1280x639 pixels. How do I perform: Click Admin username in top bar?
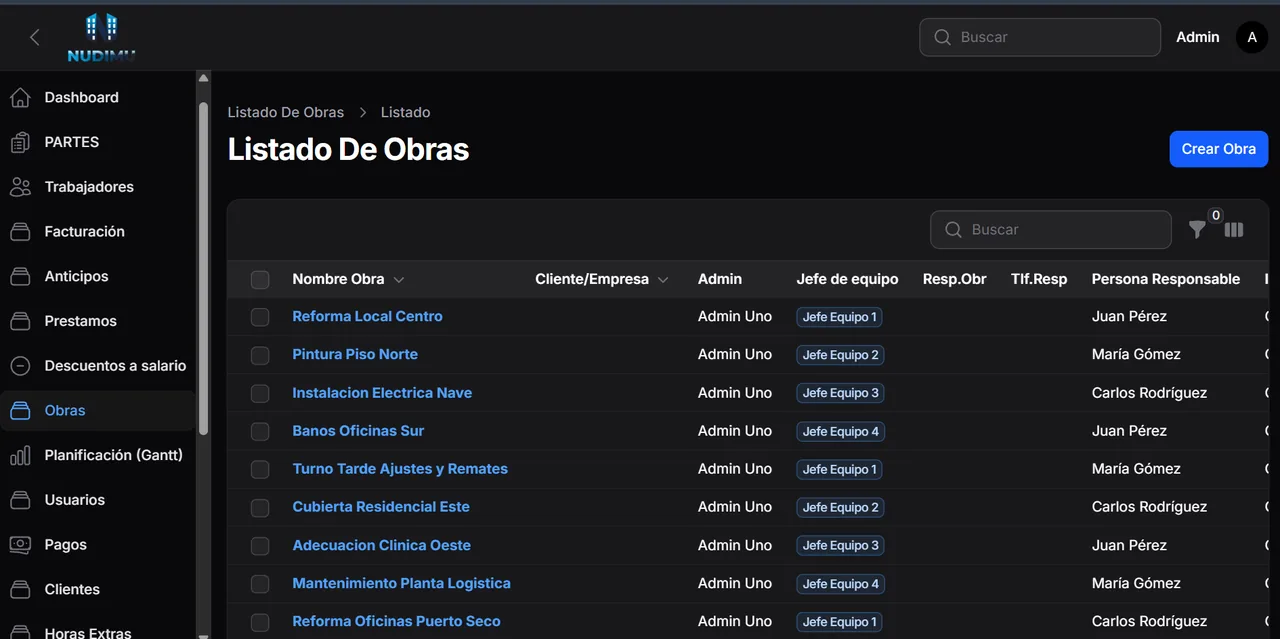tap(1197, 37)
